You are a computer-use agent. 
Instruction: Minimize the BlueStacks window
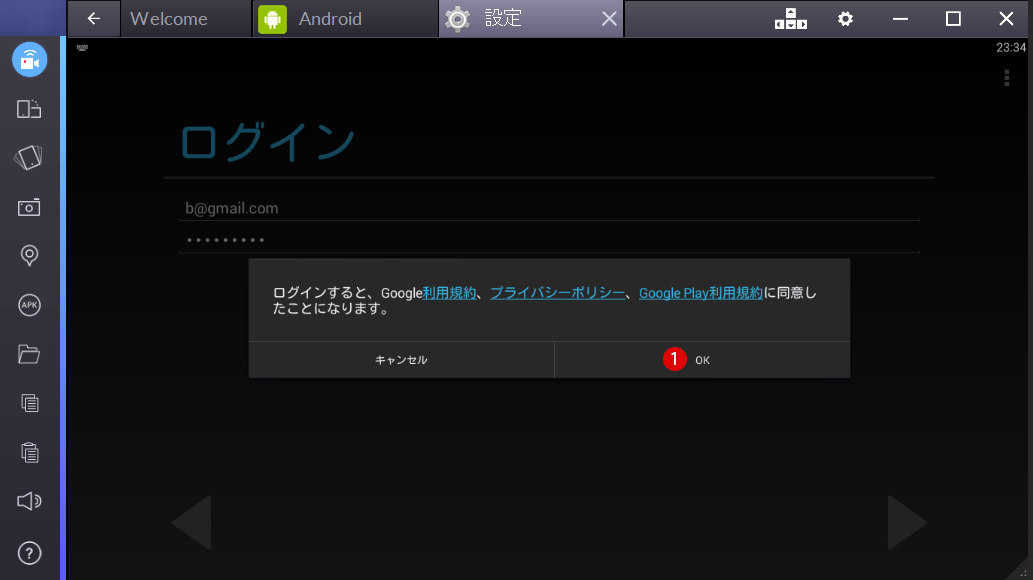pos(900,18)
